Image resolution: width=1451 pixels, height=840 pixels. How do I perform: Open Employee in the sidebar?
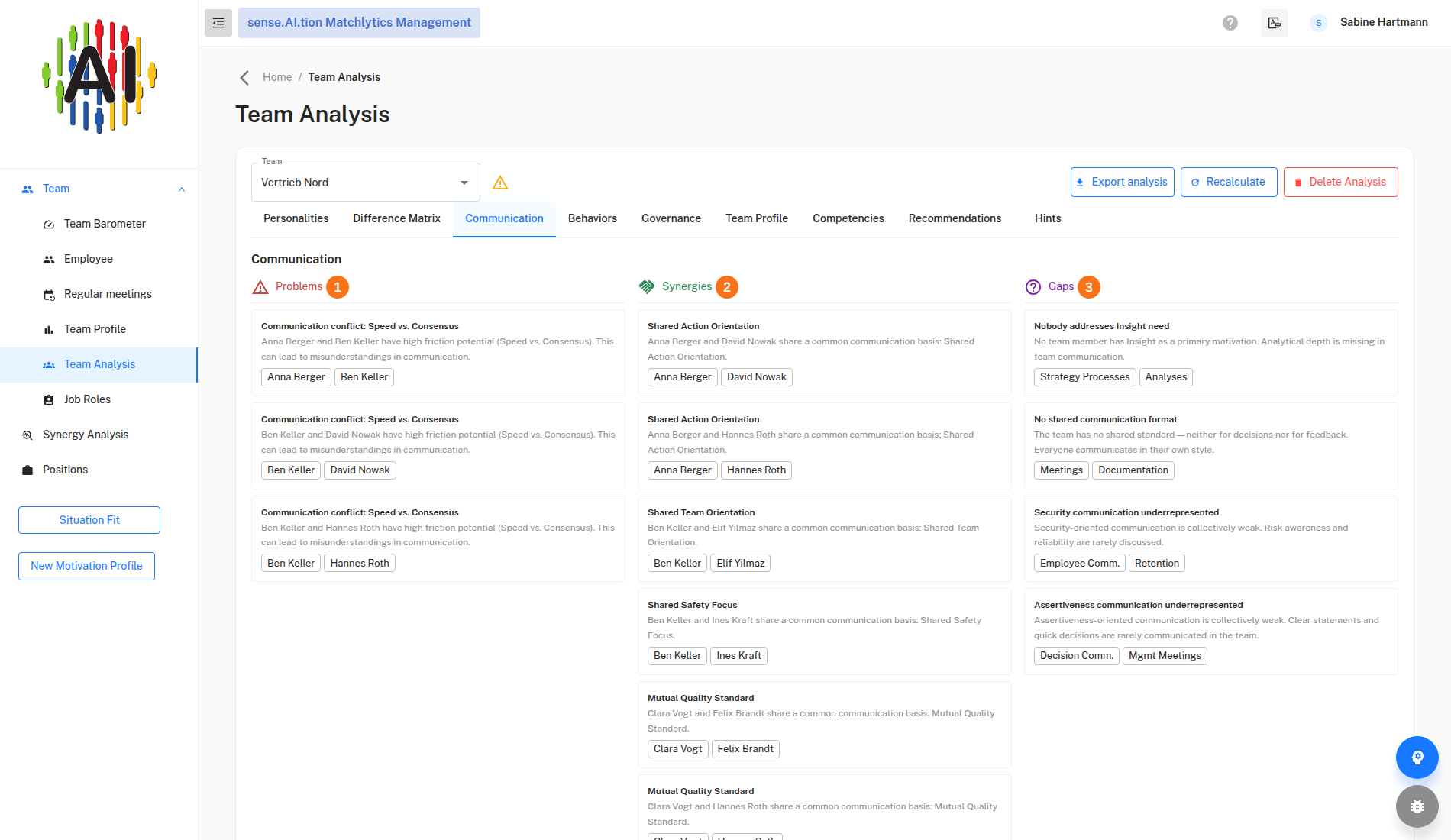(99, 259)
